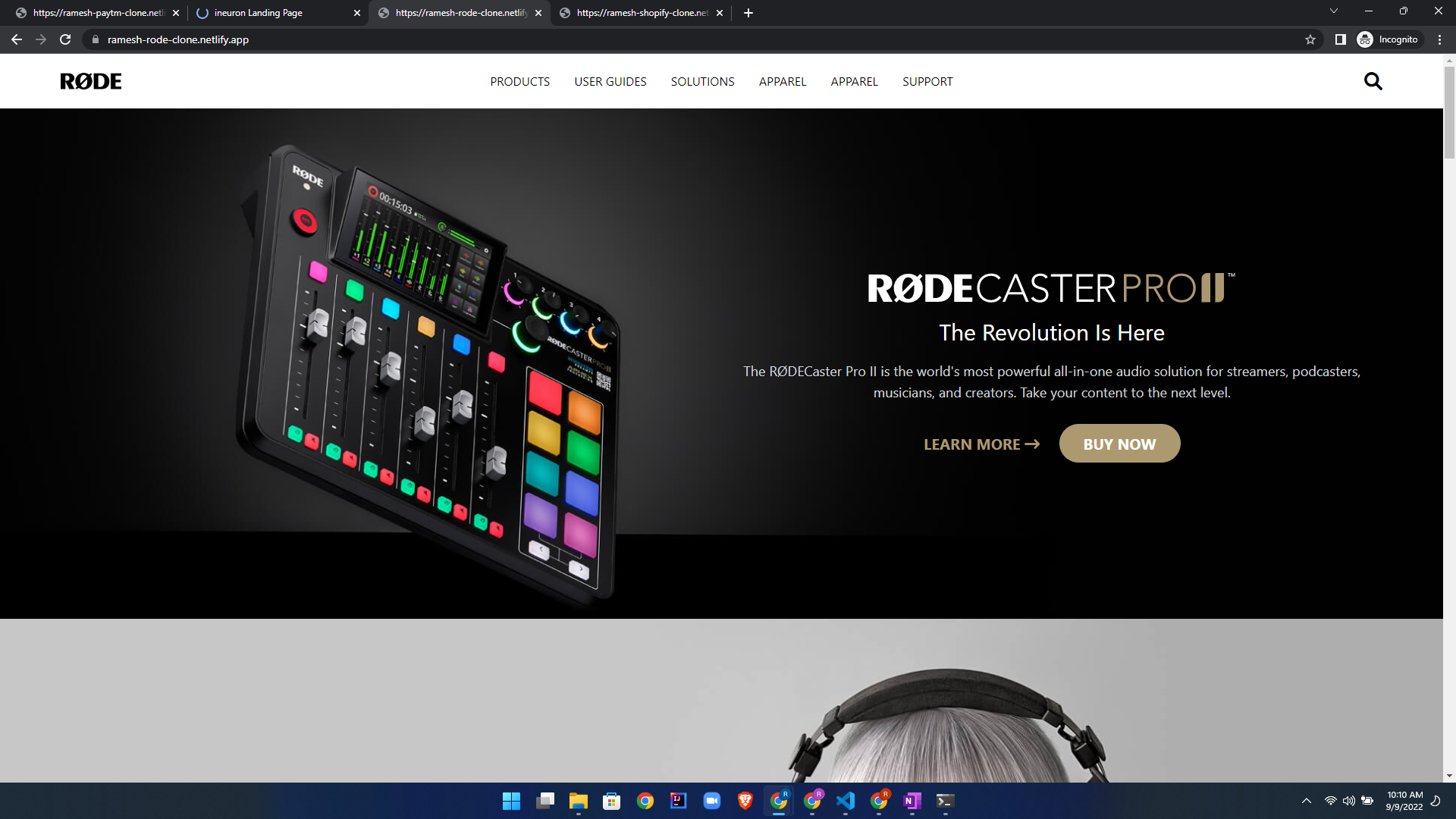Open OneNote from the taskbar

click(x=912, y=801)
